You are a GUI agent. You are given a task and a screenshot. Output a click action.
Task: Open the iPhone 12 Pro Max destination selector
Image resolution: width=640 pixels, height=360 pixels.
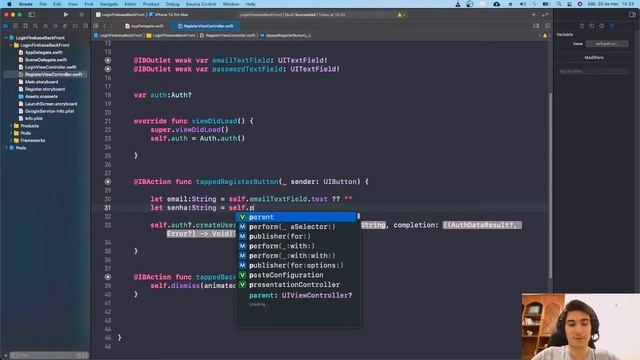(168, 15)
